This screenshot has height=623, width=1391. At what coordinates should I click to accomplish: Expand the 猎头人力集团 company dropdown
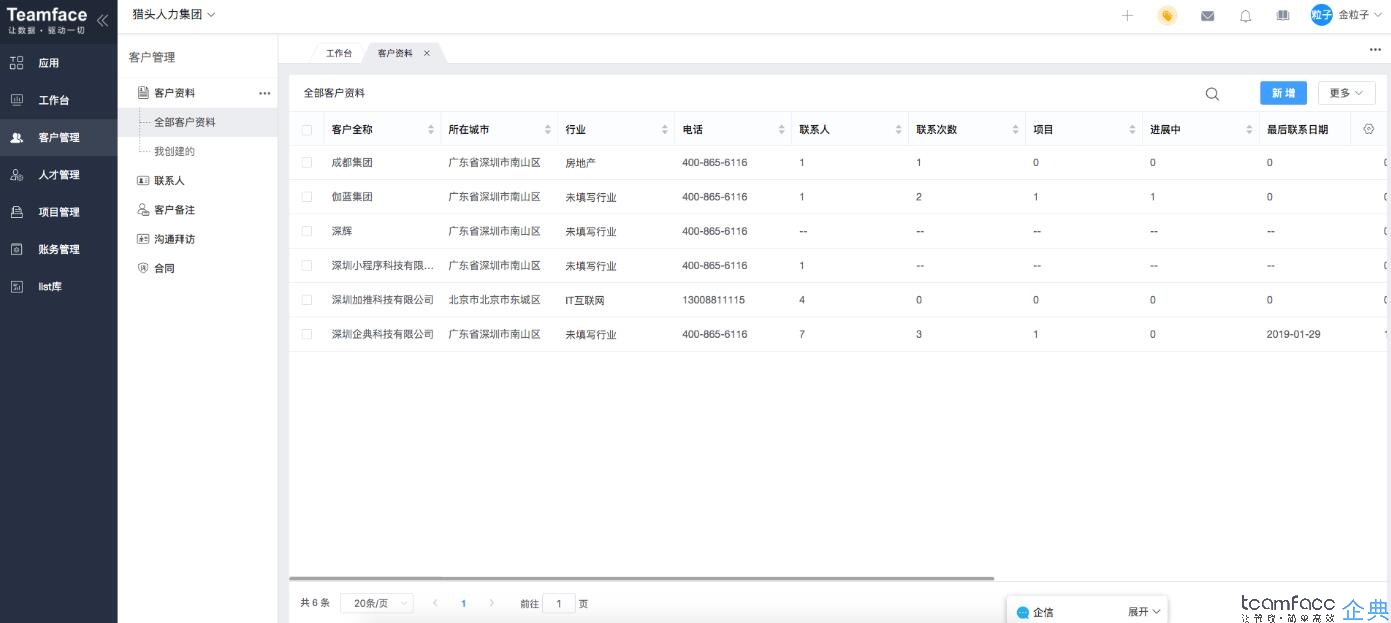click(x=174, y=15)
